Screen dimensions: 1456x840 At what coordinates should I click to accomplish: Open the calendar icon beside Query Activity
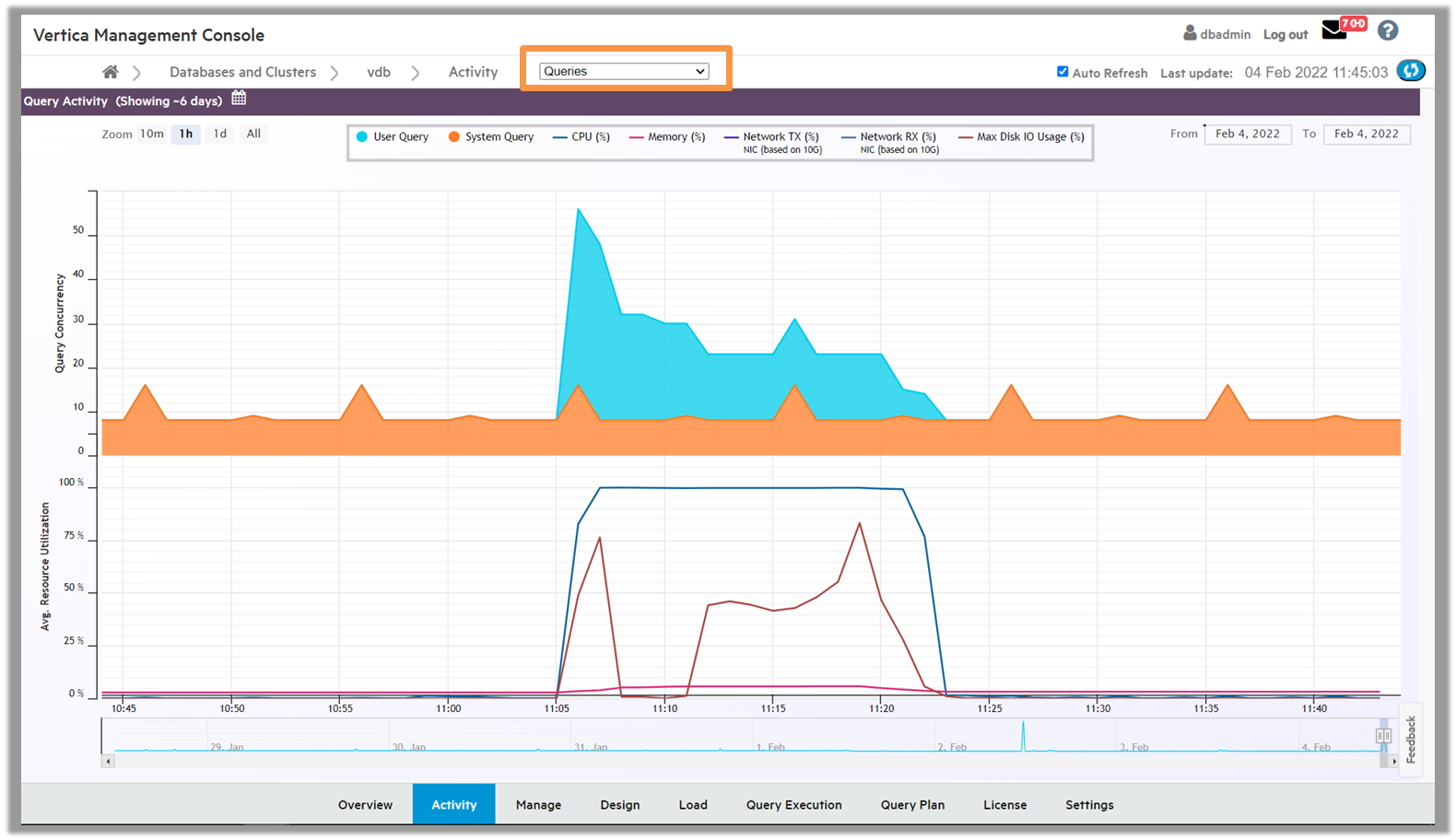239,99
